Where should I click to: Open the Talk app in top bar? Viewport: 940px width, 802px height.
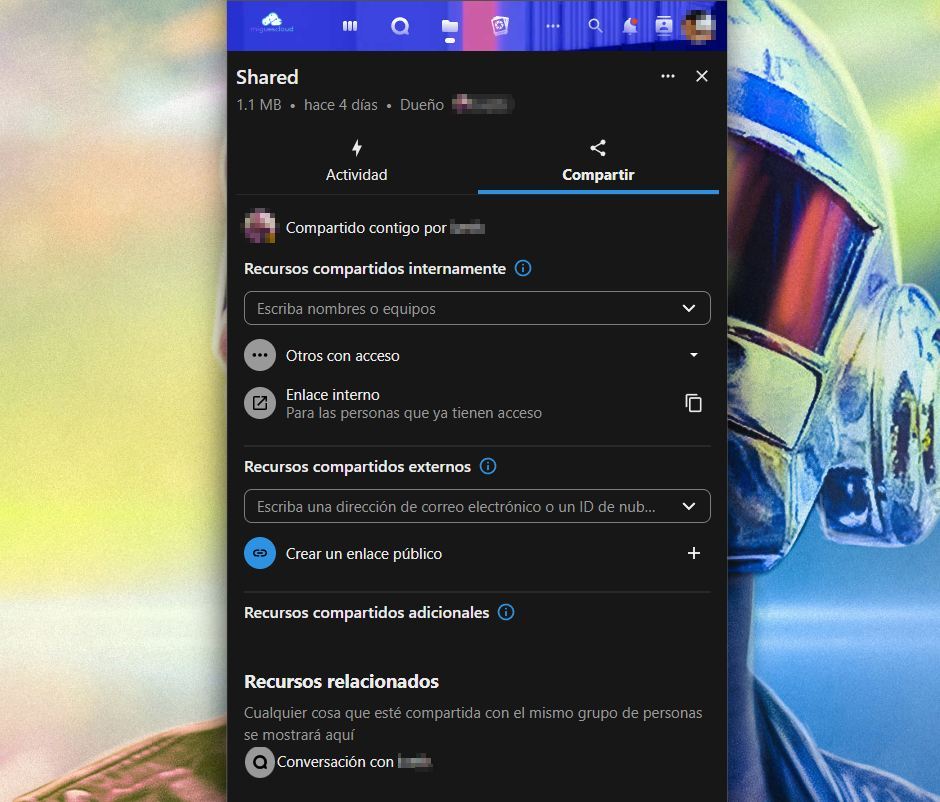tap(400, 26)
